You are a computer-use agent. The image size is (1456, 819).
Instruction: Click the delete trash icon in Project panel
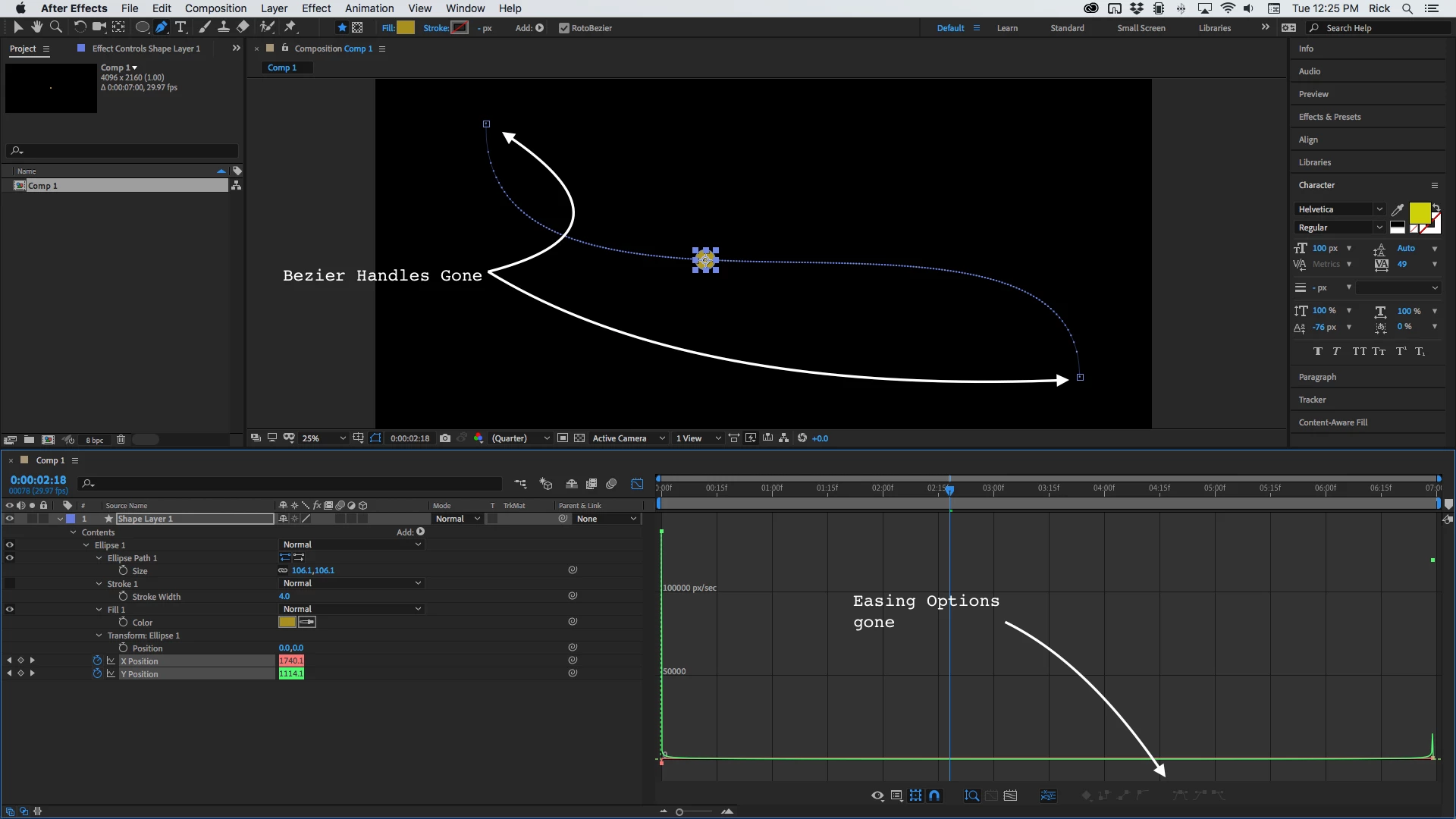(121, 440)
